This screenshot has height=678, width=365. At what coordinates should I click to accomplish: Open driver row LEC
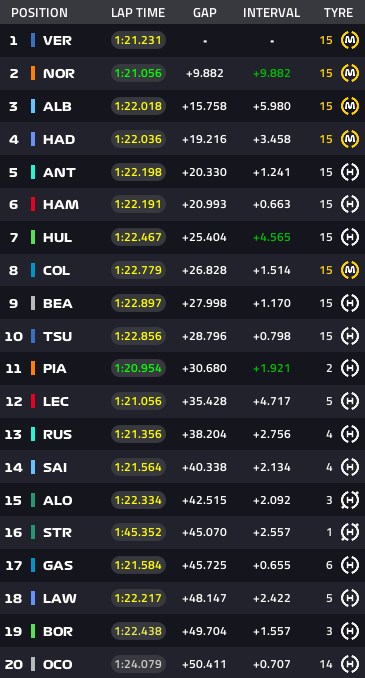182,401
